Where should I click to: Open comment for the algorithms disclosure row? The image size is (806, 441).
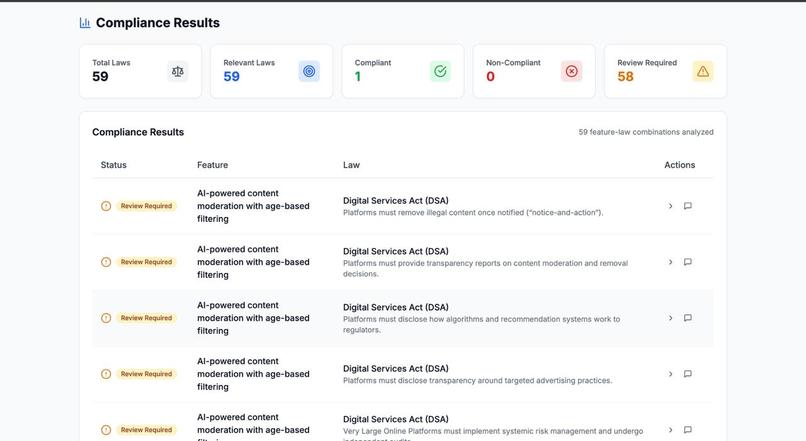click(x=688, y=318)
